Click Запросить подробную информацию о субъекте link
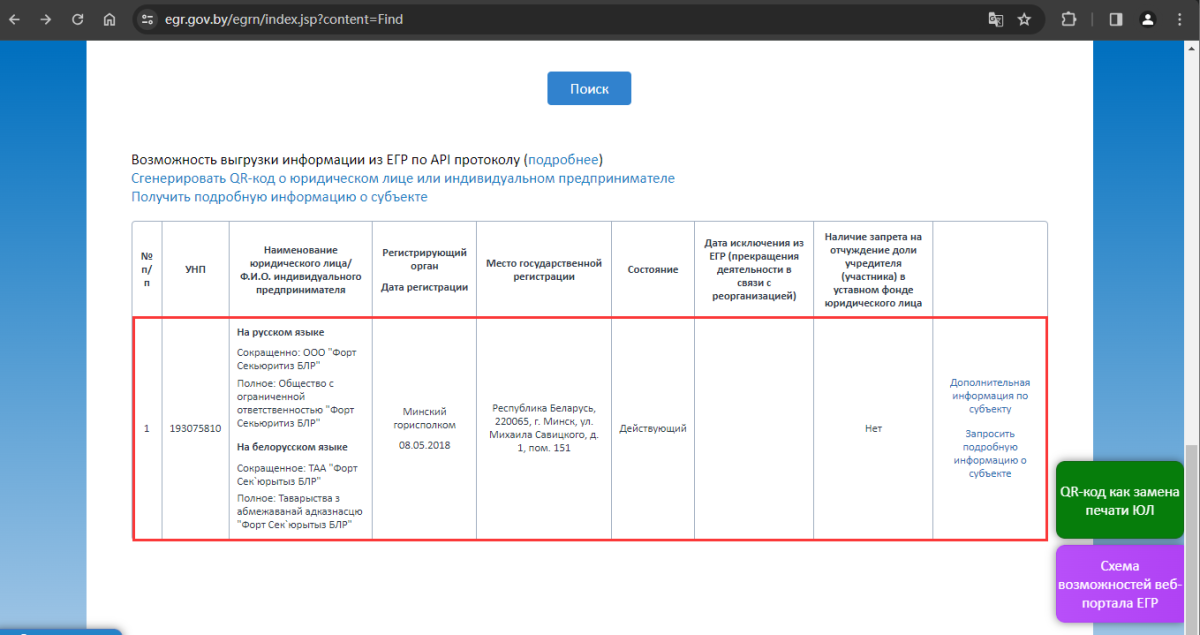The width and height of the screenshot is (1200, 635). click(x=989, y=454)
